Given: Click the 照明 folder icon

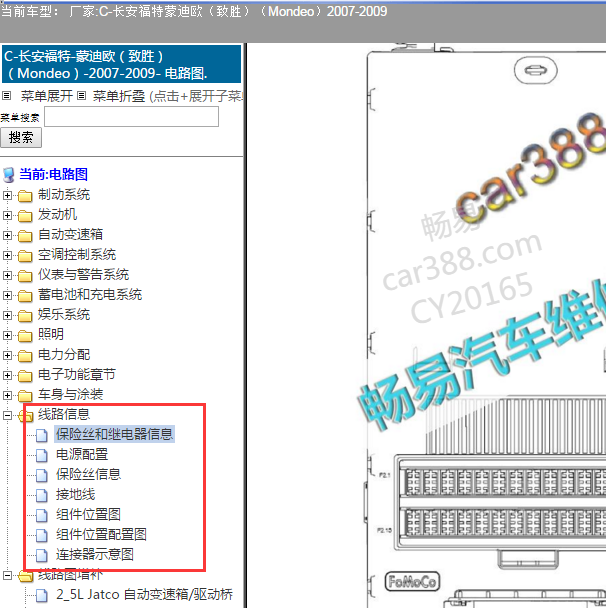Looking at the screenshot, I should [x=25, y=336].
